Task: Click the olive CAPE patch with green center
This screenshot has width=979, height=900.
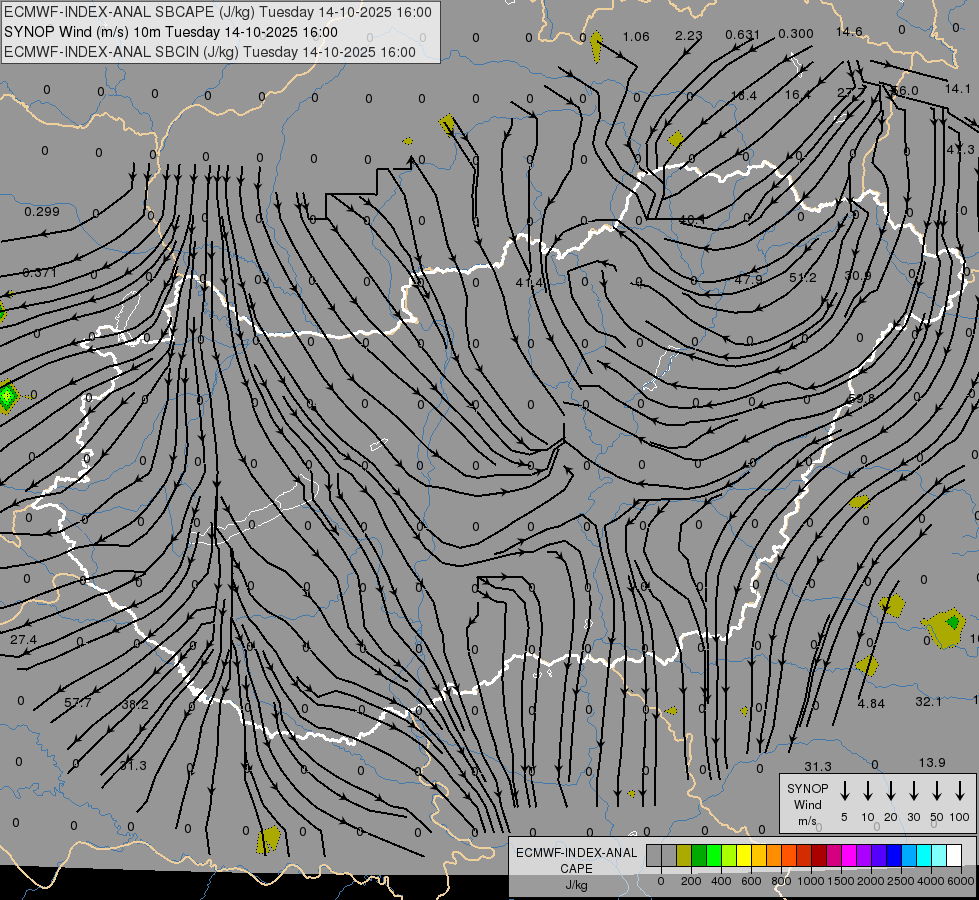Action: coord(947,626)
